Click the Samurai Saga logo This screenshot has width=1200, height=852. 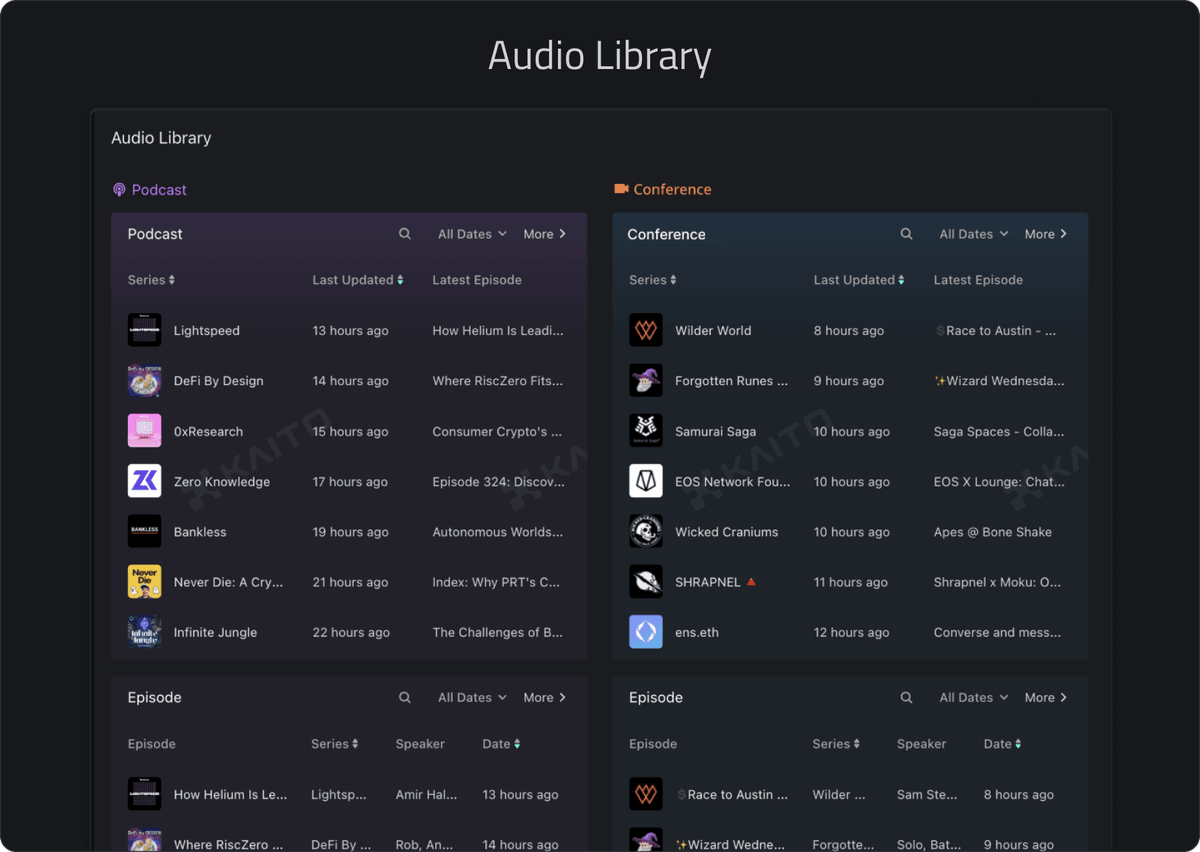[x=646, y=431]
